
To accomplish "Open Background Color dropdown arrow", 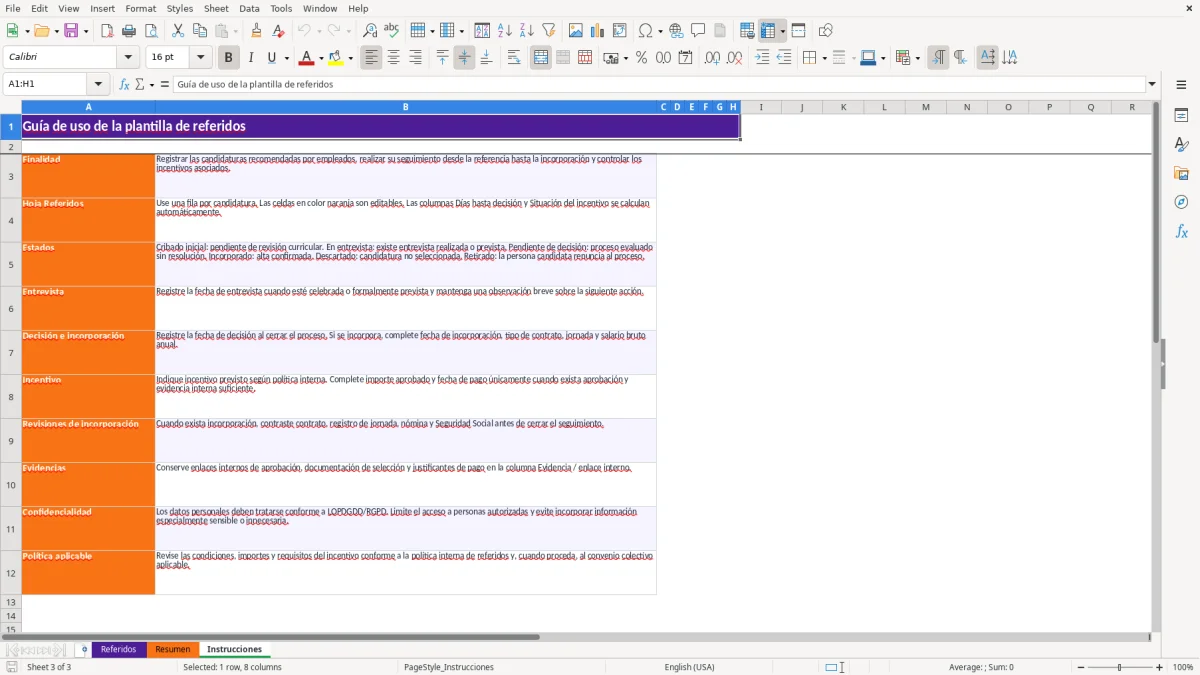I will point(351,58).
